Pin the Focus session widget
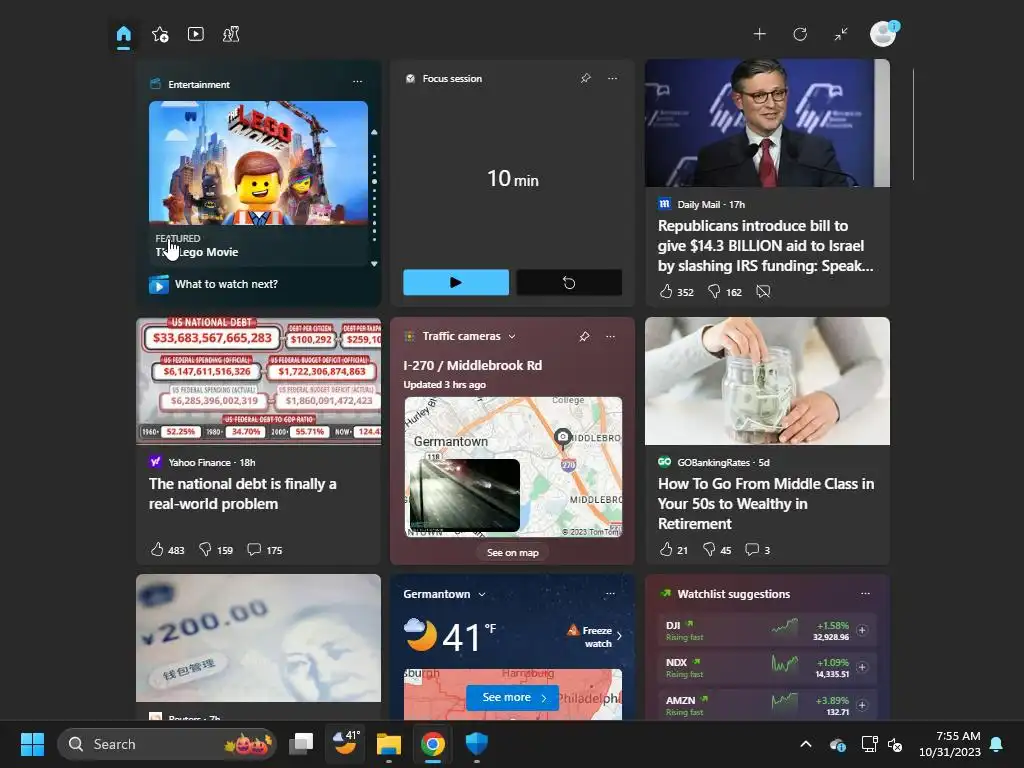Viewport: 1024px width, 768px height. [586, 78]
